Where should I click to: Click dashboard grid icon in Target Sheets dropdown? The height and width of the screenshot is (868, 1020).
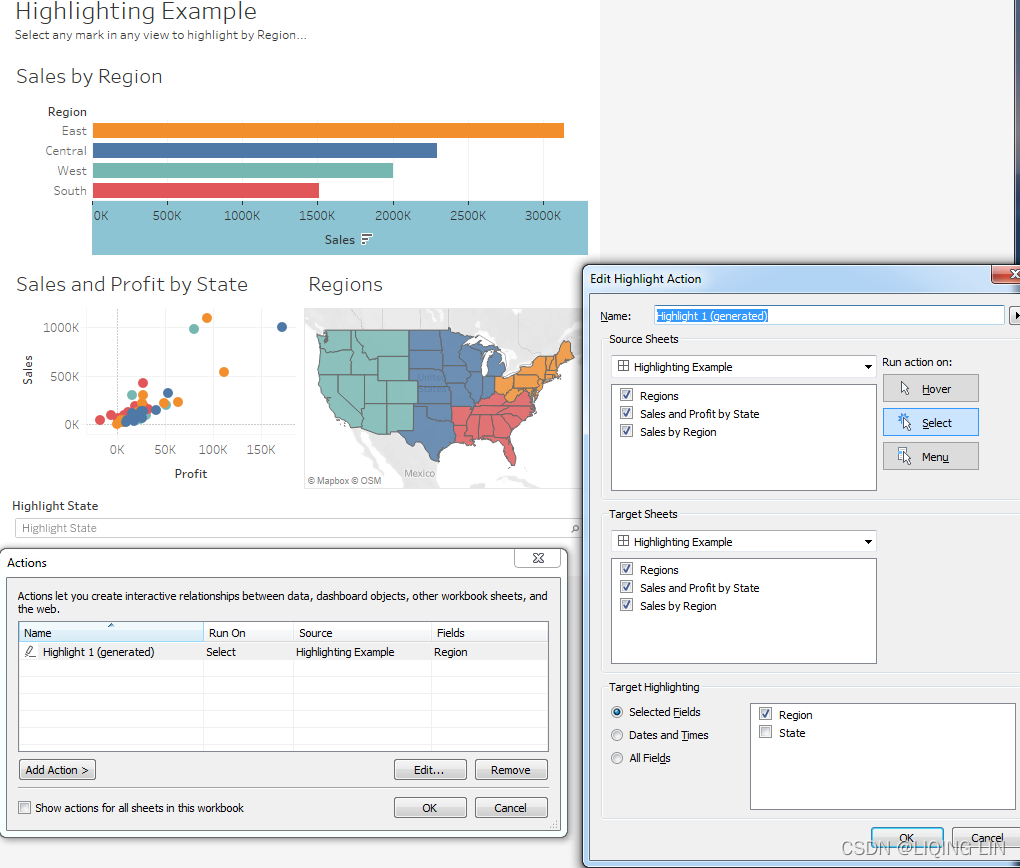tap(623, 541)
